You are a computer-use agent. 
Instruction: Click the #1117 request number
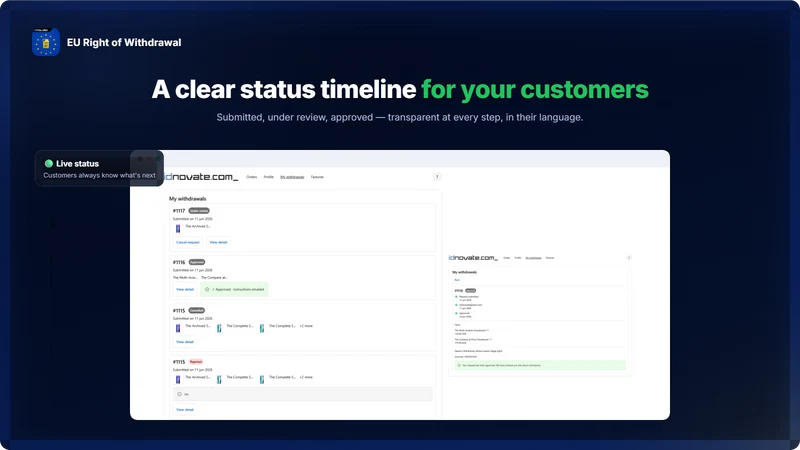point(179,211)
